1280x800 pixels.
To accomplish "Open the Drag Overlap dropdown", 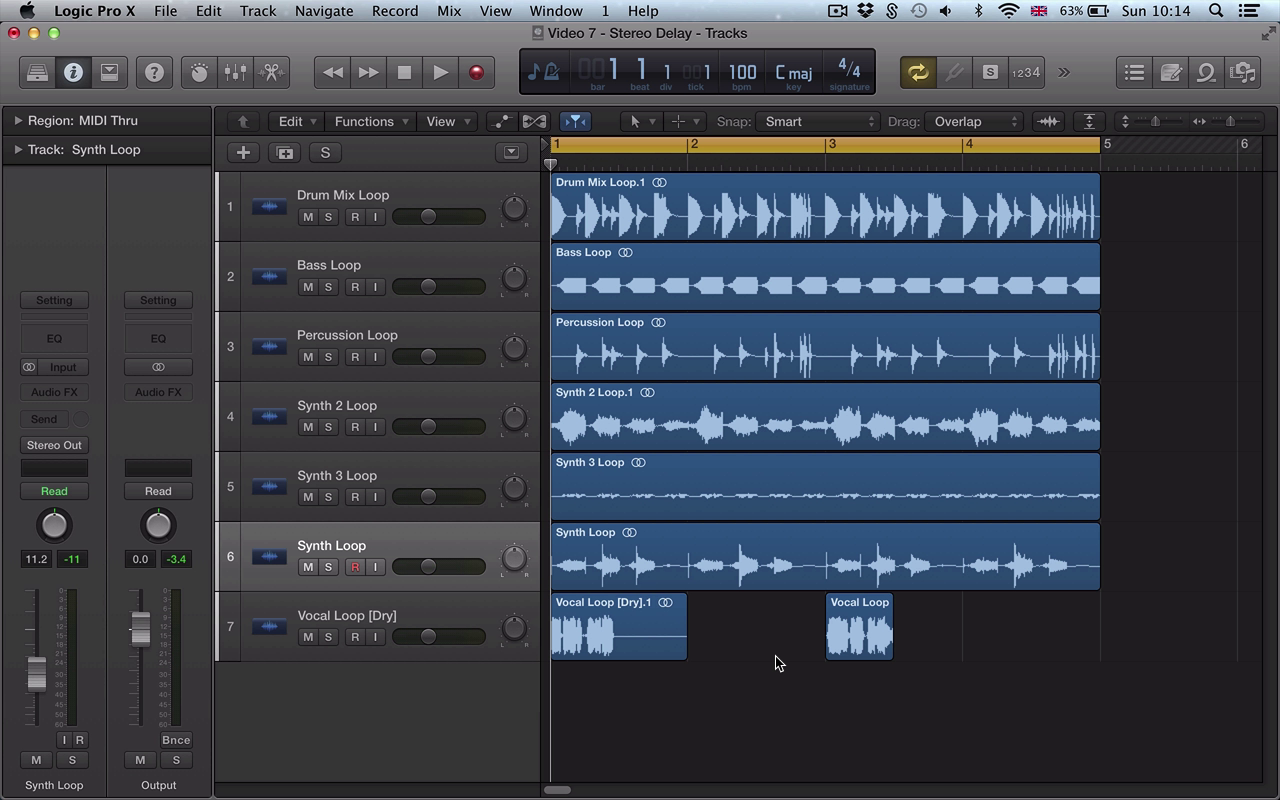I will pyautogui.click(x=974, y=121).
